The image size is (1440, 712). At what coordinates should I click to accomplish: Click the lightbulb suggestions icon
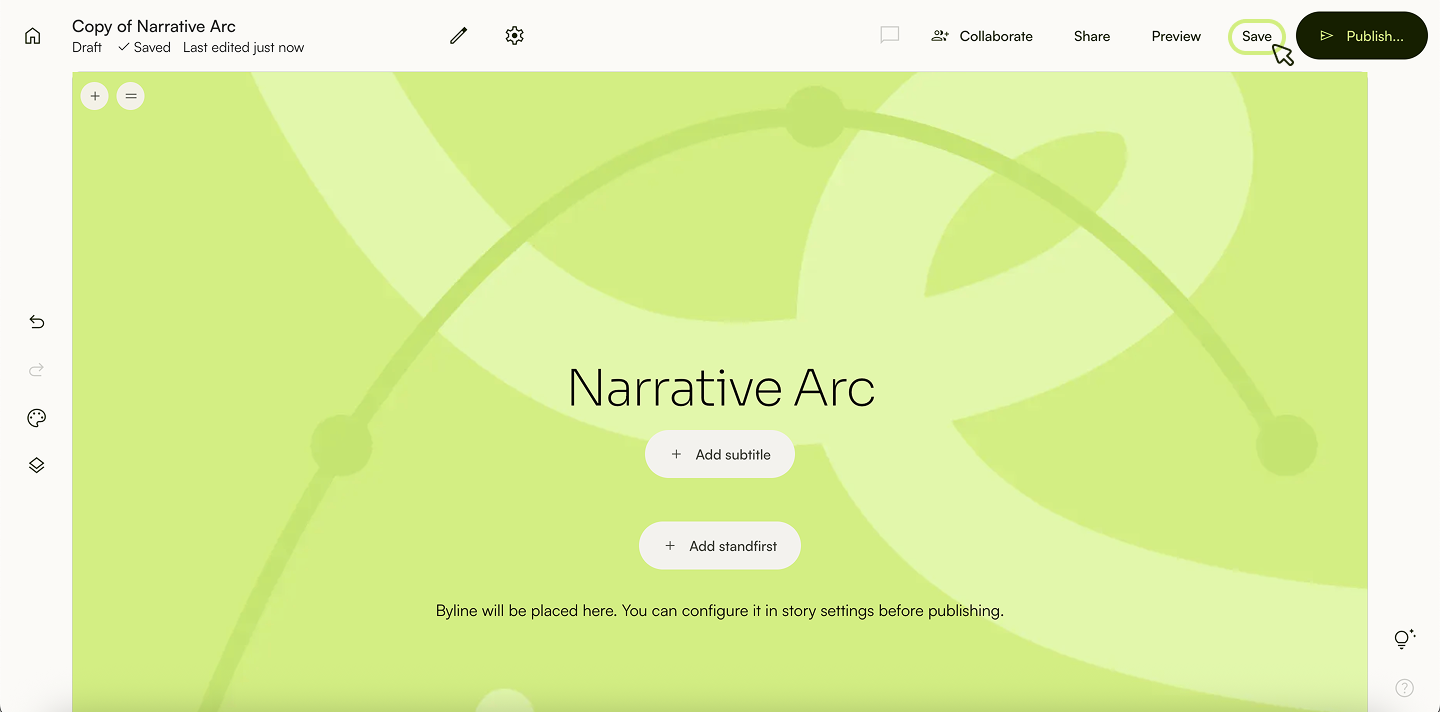[x=1405, y=639]
